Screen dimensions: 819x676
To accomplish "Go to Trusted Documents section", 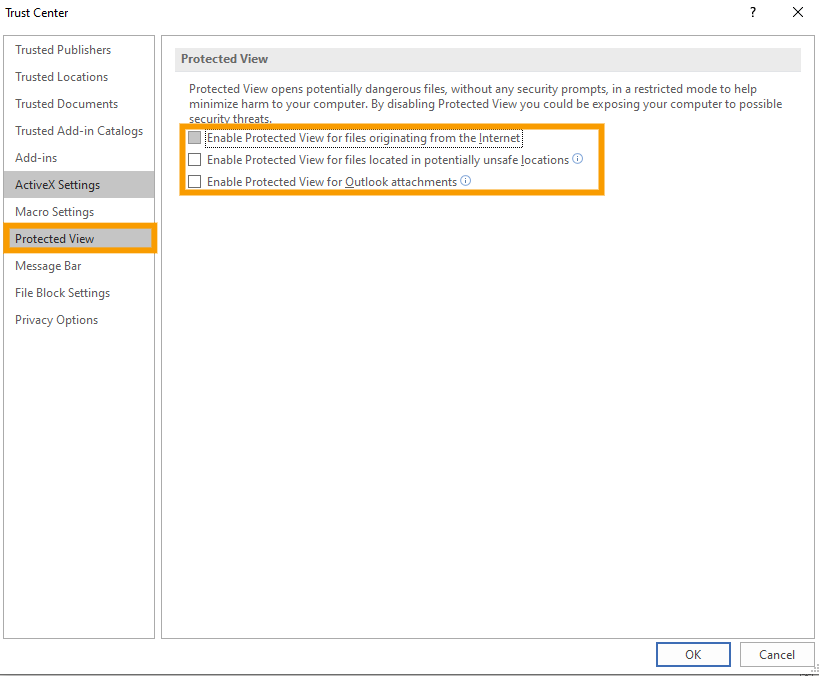I will [66, 104].
